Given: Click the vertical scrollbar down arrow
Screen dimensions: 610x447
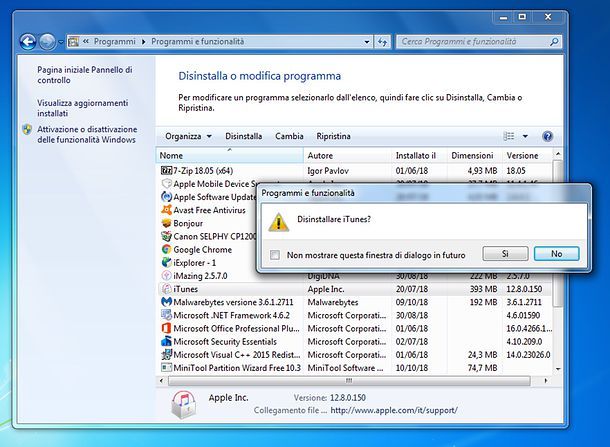Looking at the screenshot, I should (x=558, y=368).
